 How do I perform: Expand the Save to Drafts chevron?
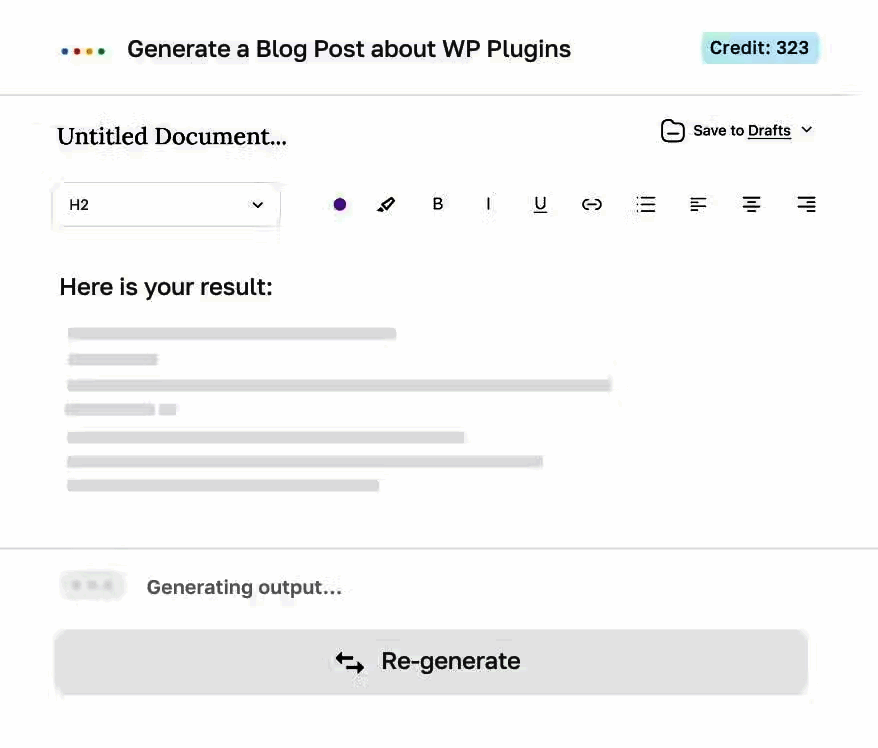(x=807, y=130)
